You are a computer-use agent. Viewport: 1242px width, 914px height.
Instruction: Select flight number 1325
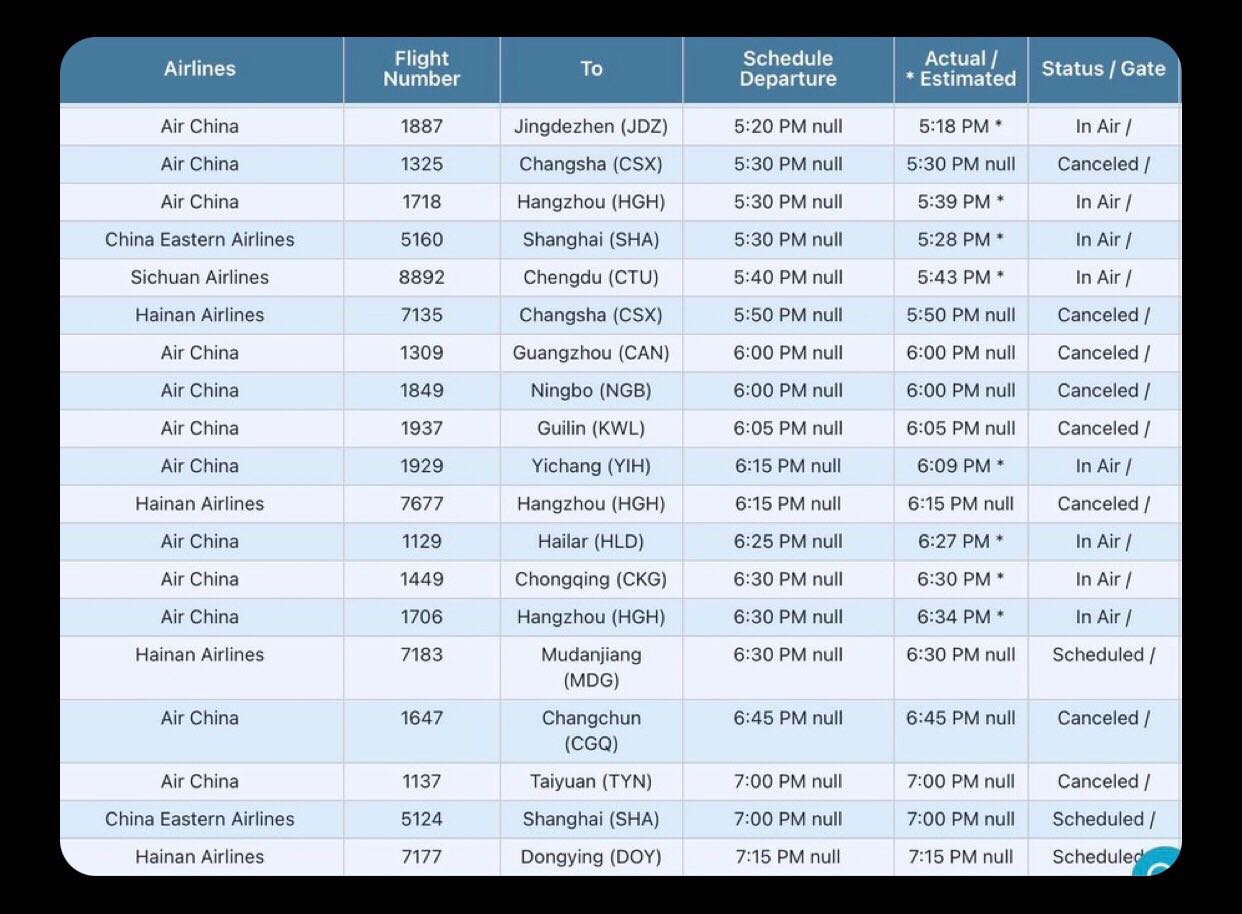421,164
